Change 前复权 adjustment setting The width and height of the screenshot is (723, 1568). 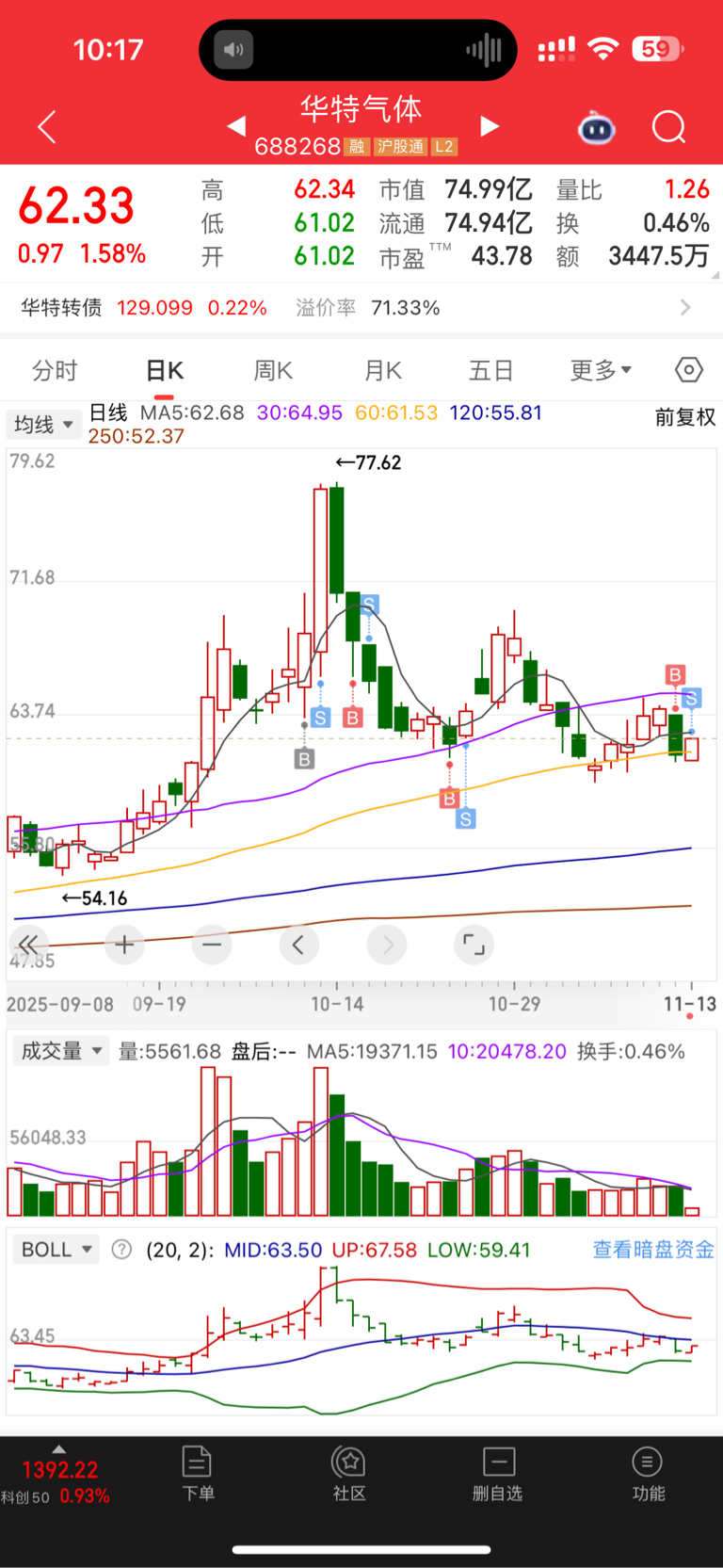(685, 417)
